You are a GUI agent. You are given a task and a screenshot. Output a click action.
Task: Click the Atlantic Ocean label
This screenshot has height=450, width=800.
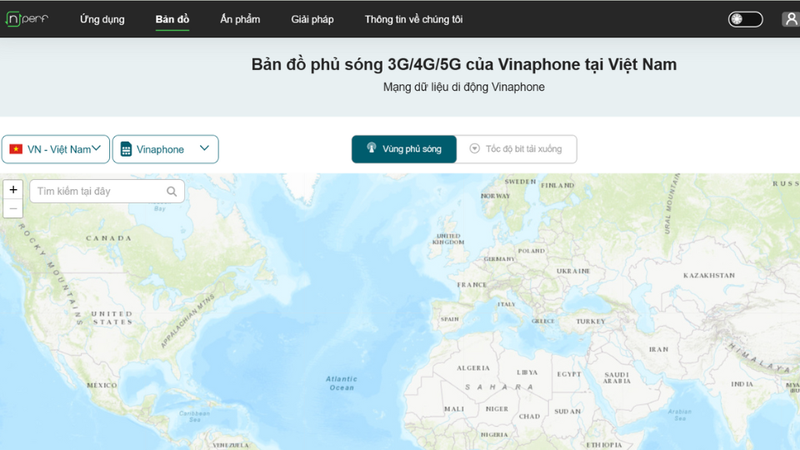[341, 383]
